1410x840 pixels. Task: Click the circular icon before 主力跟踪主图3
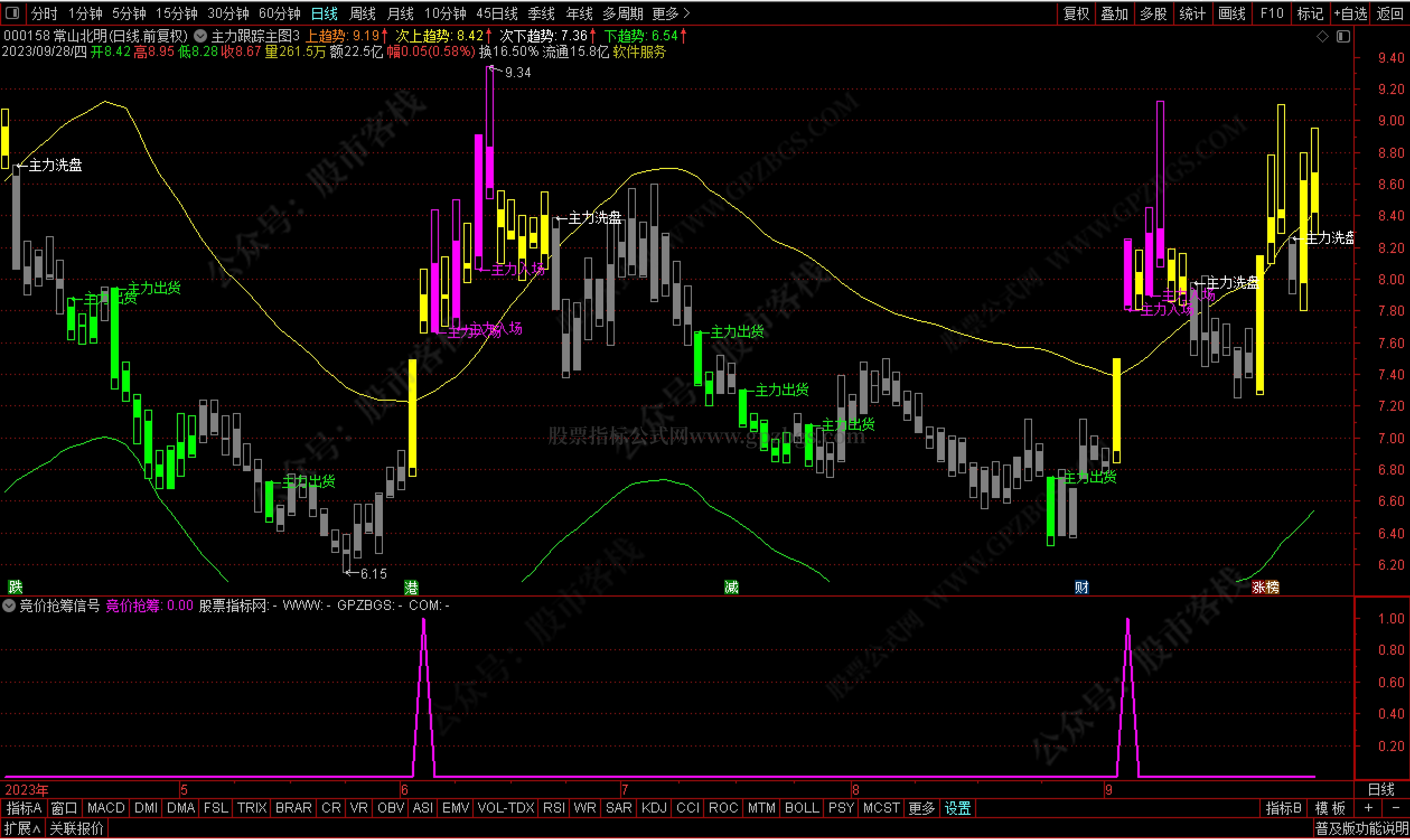[200, 36]
